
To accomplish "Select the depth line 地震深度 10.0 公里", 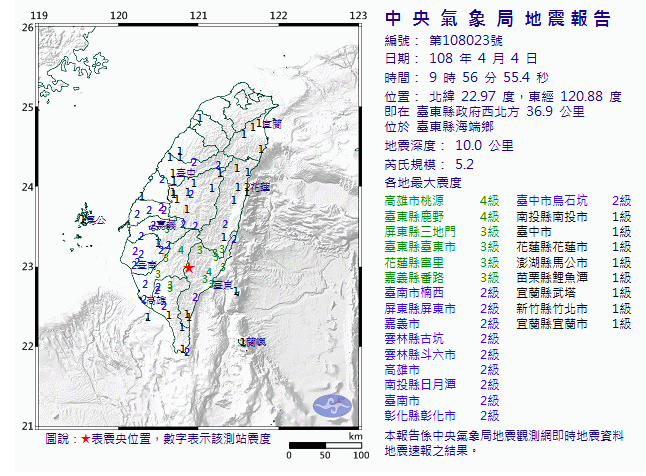I will (x=449, y=145).
